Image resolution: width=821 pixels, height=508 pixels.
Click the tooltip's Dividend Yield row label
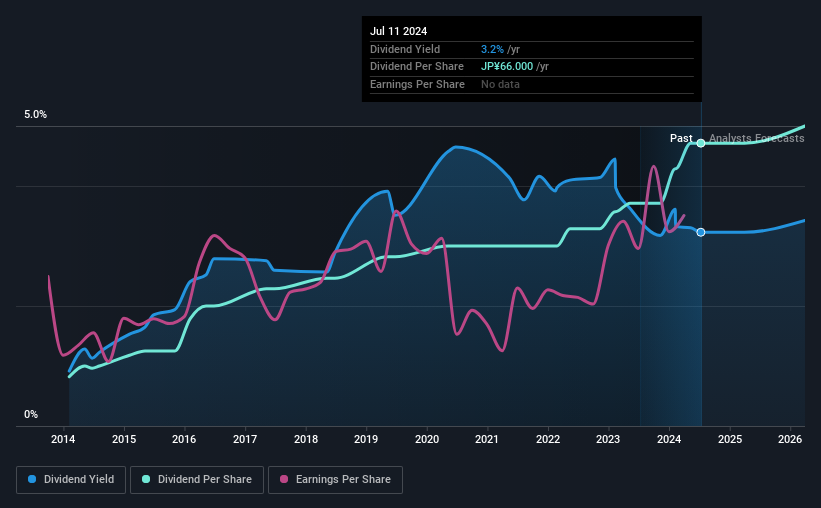point(405,49)
